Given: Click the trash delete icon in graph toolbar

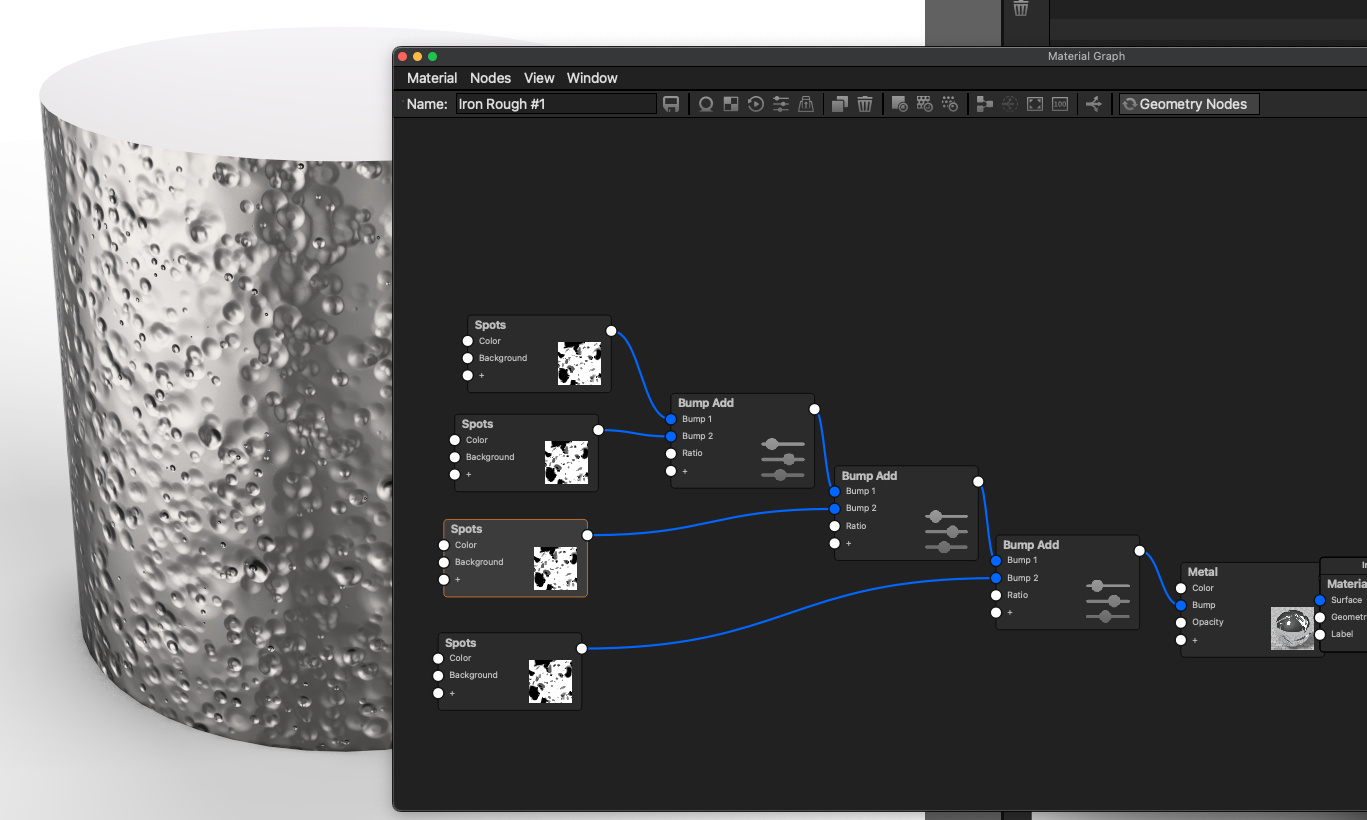Looking at the screenshot, I should (865, 104).
